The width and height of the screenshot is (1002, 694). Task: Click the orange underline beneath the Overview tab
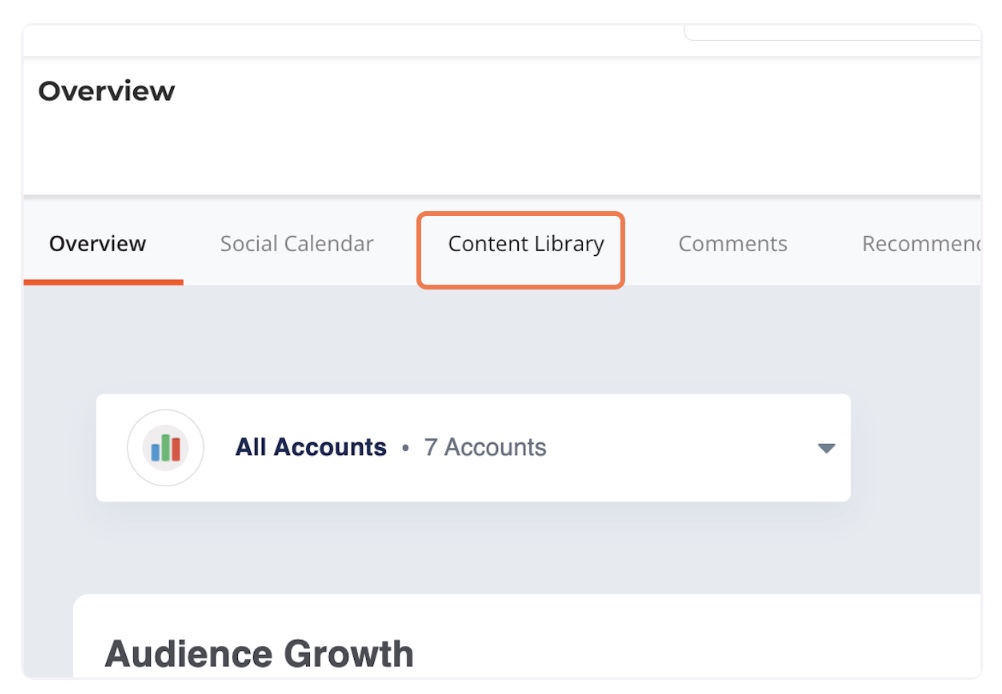103,282
